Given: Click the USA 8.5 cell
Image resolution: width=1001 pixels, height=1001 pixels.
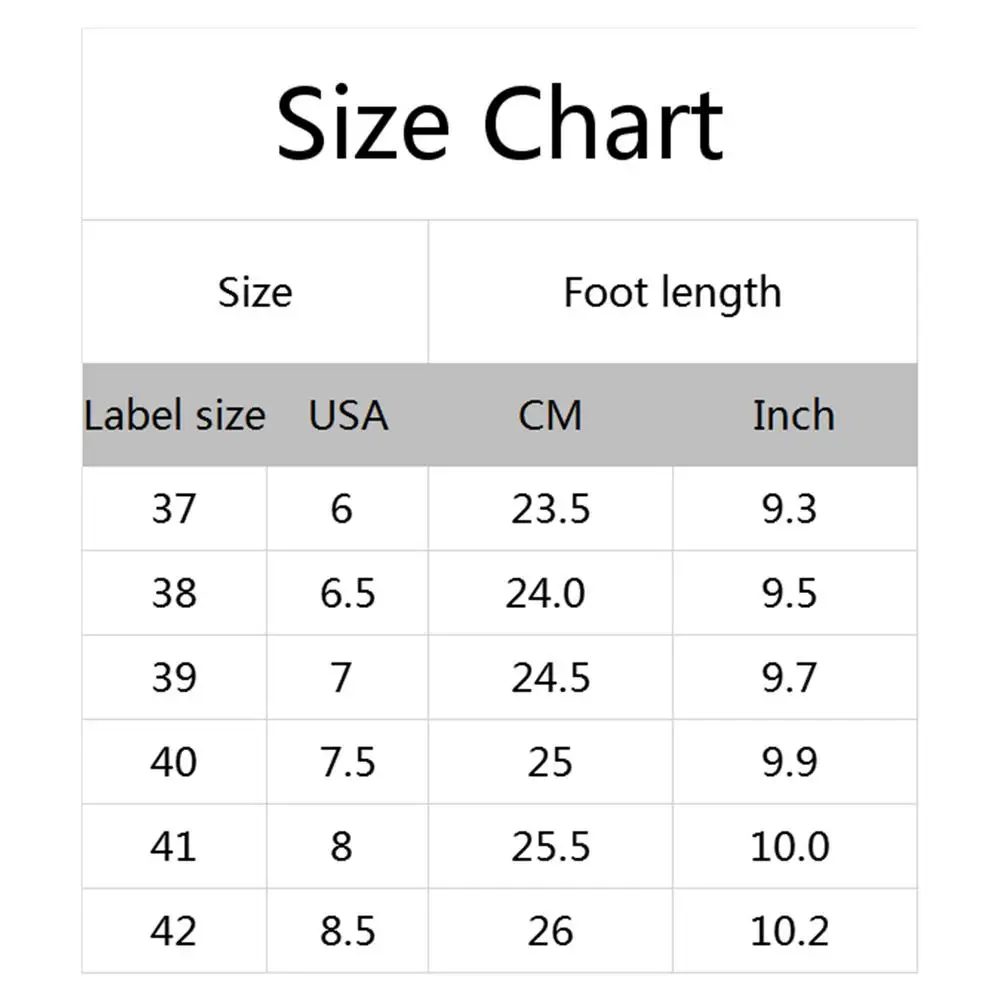Looking at the screenshot, I should point(347,931).
